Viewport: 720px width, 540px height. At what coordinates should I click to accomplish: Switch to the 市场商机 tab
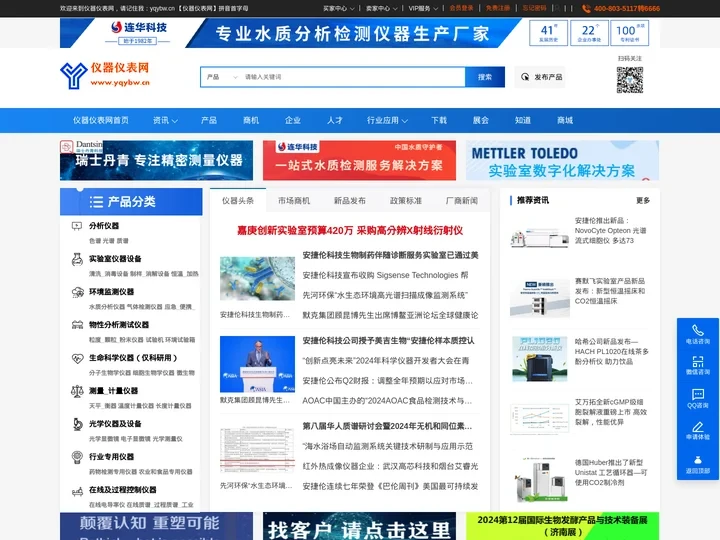pyautogui.click(x=294, y=201)
